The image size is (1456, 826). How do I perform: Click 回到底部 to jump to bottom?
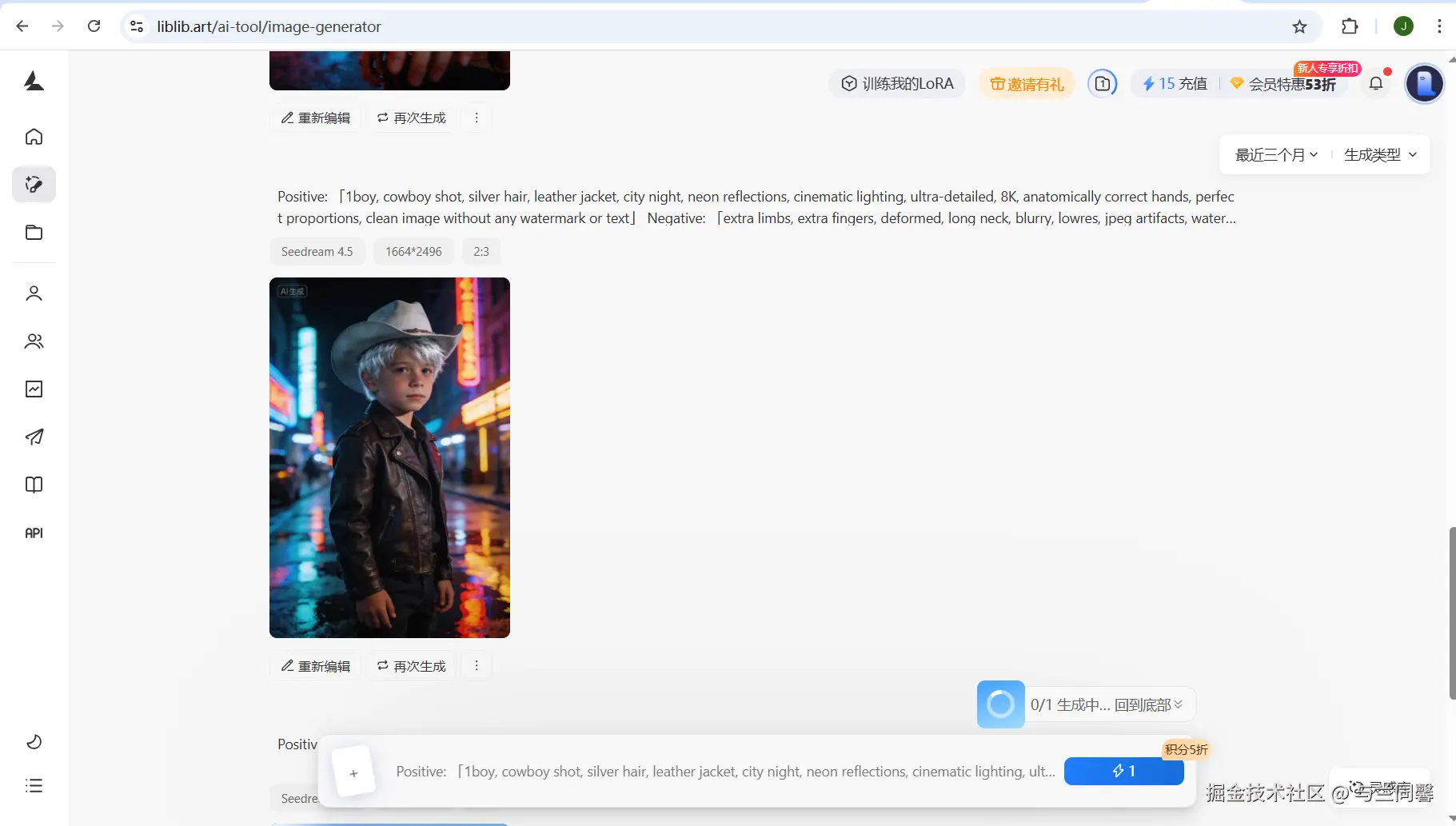click(x=1148, y=704)
